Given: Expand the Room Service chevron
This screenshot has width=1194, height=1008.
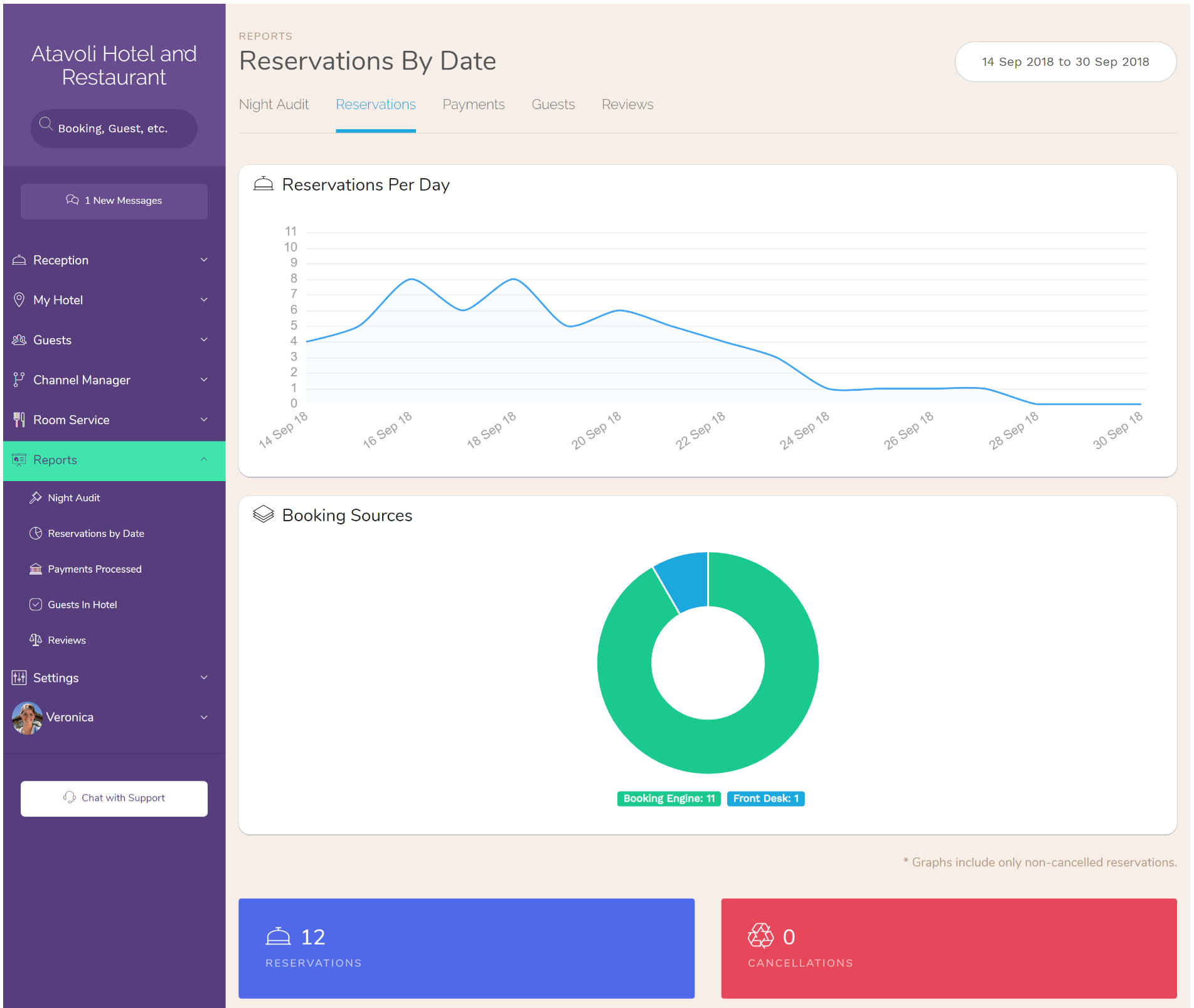Looking at the screenshot, I should point(204,420).
